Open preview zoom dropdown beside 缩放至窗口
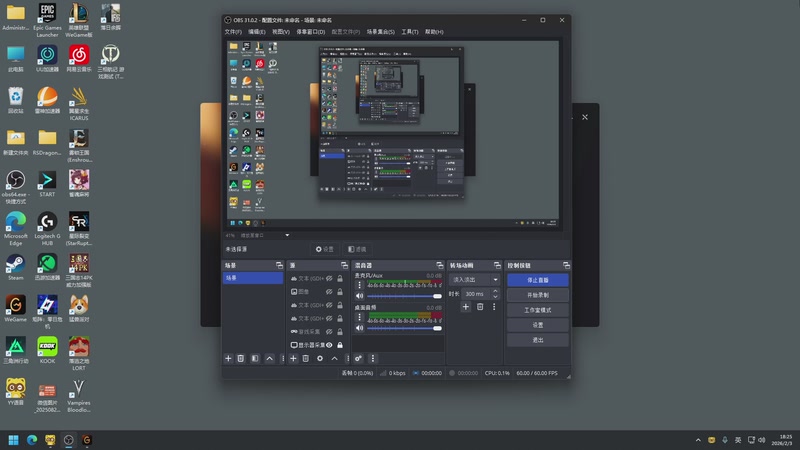Screen dimensions: 800x450 pos(287,235)
